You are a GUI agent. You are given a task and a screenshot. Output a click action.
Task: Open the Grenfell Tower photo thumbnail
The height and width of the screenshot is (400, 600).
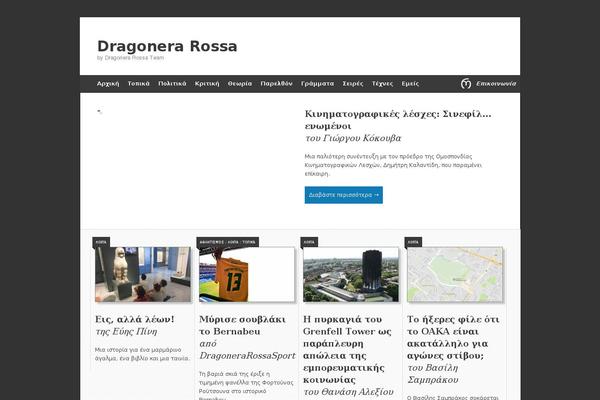351,274
